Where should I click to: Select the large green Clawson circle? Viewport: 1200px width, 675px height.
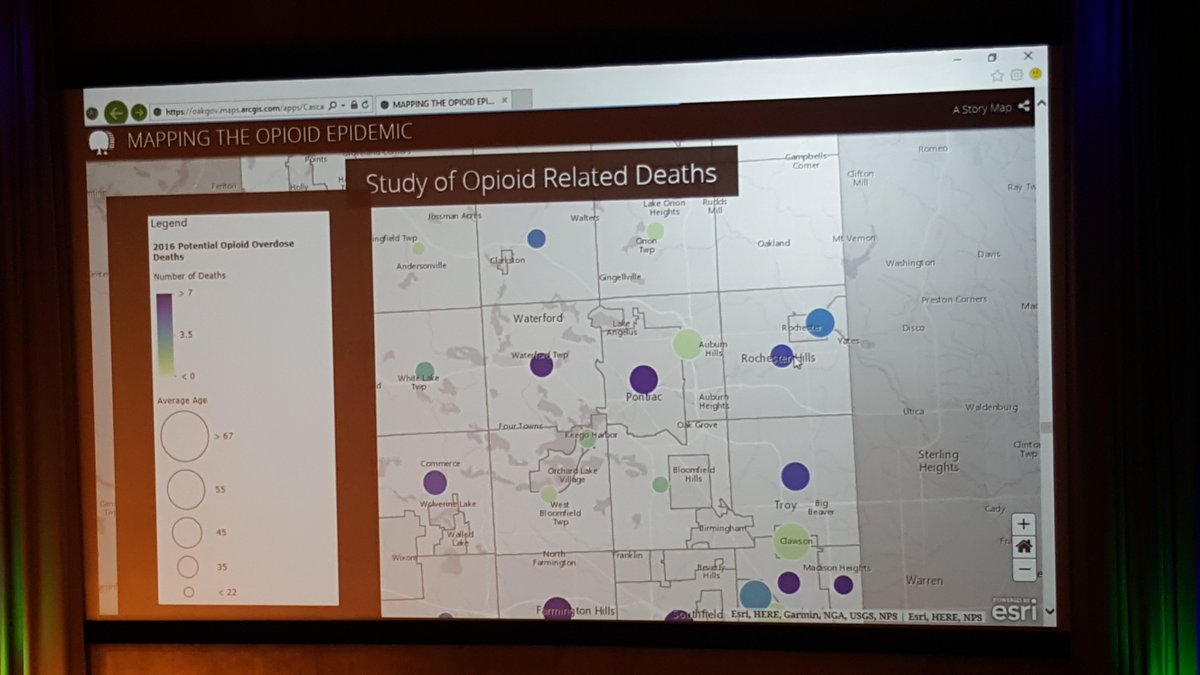coord(792,541)
